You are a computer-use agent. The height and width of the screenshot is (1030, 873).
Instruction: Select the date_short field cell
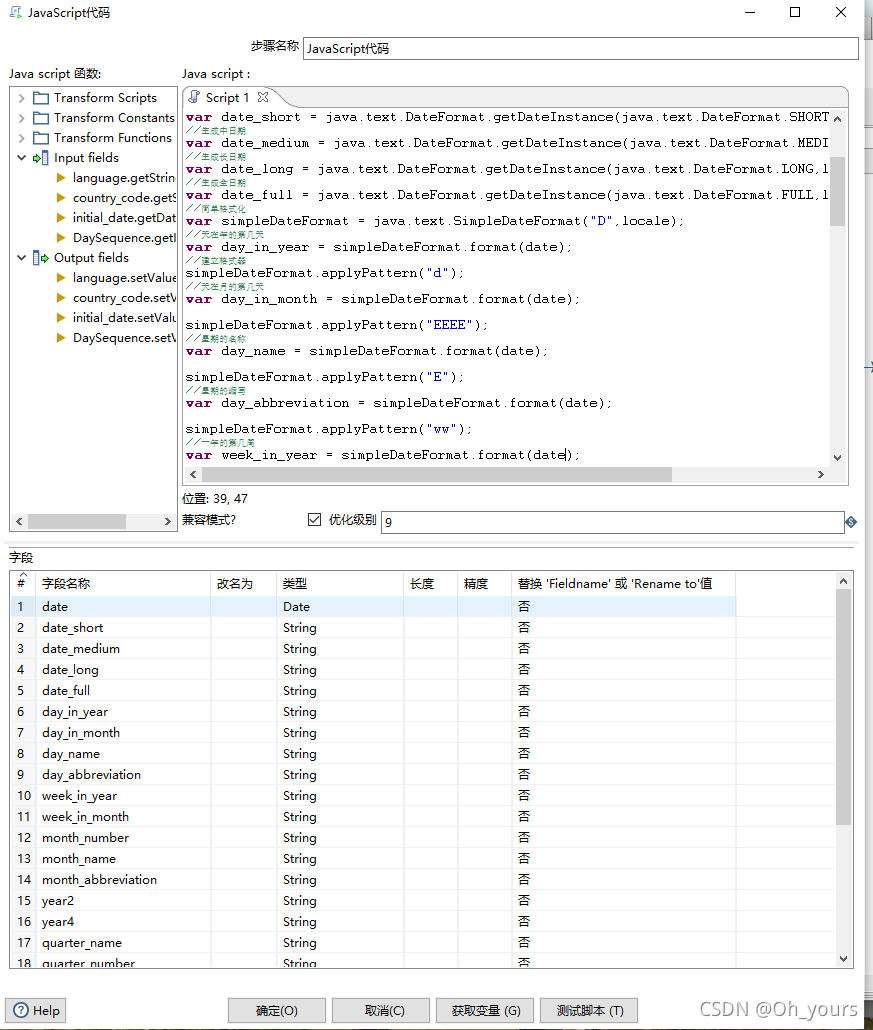click(x=123, y=628)
